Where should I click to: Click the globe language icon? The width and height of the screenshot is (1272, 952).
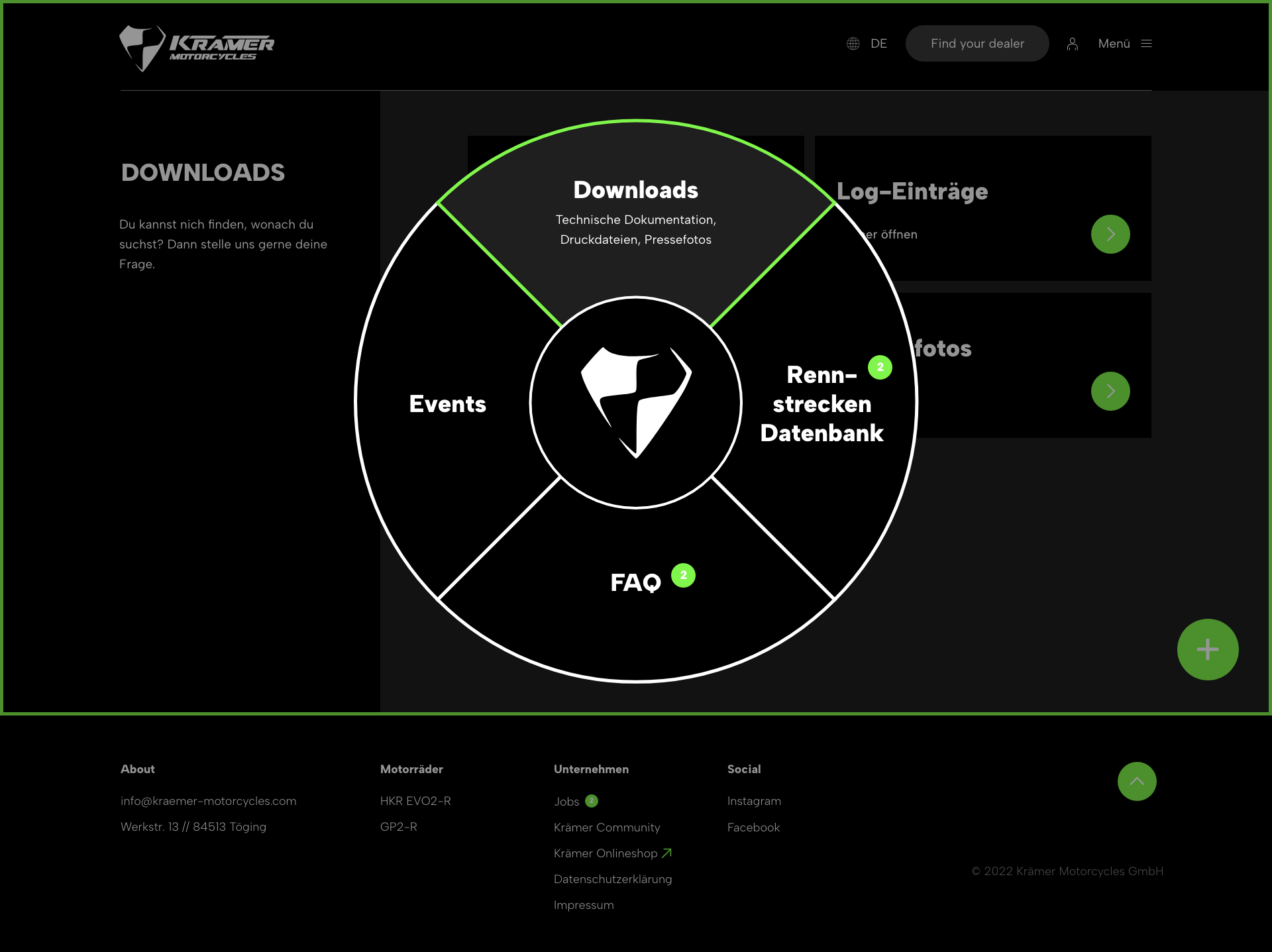853,44
